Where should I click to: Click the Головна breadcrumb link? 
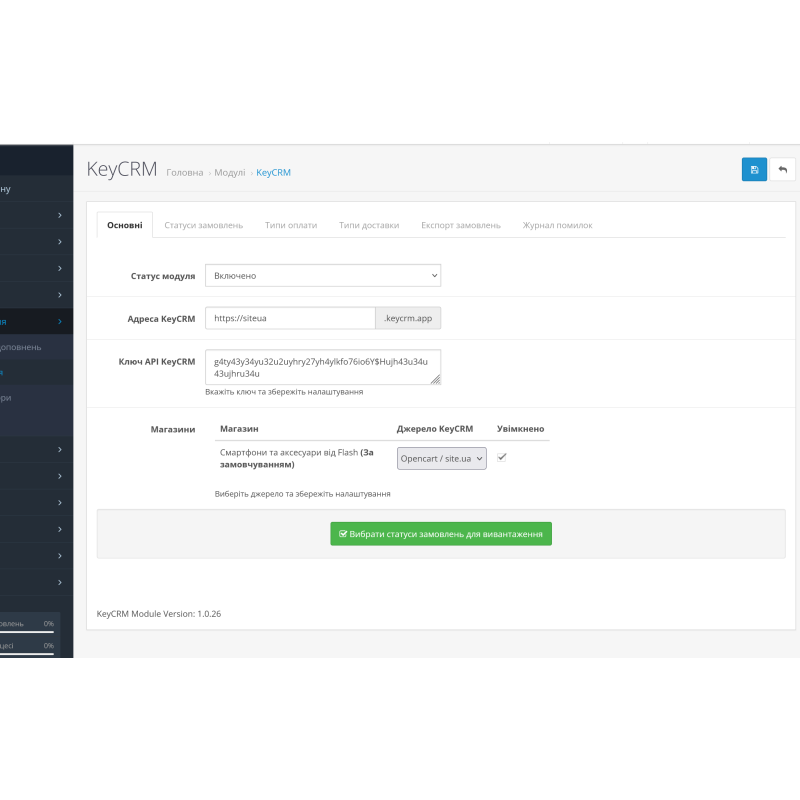tap(184, 173)
